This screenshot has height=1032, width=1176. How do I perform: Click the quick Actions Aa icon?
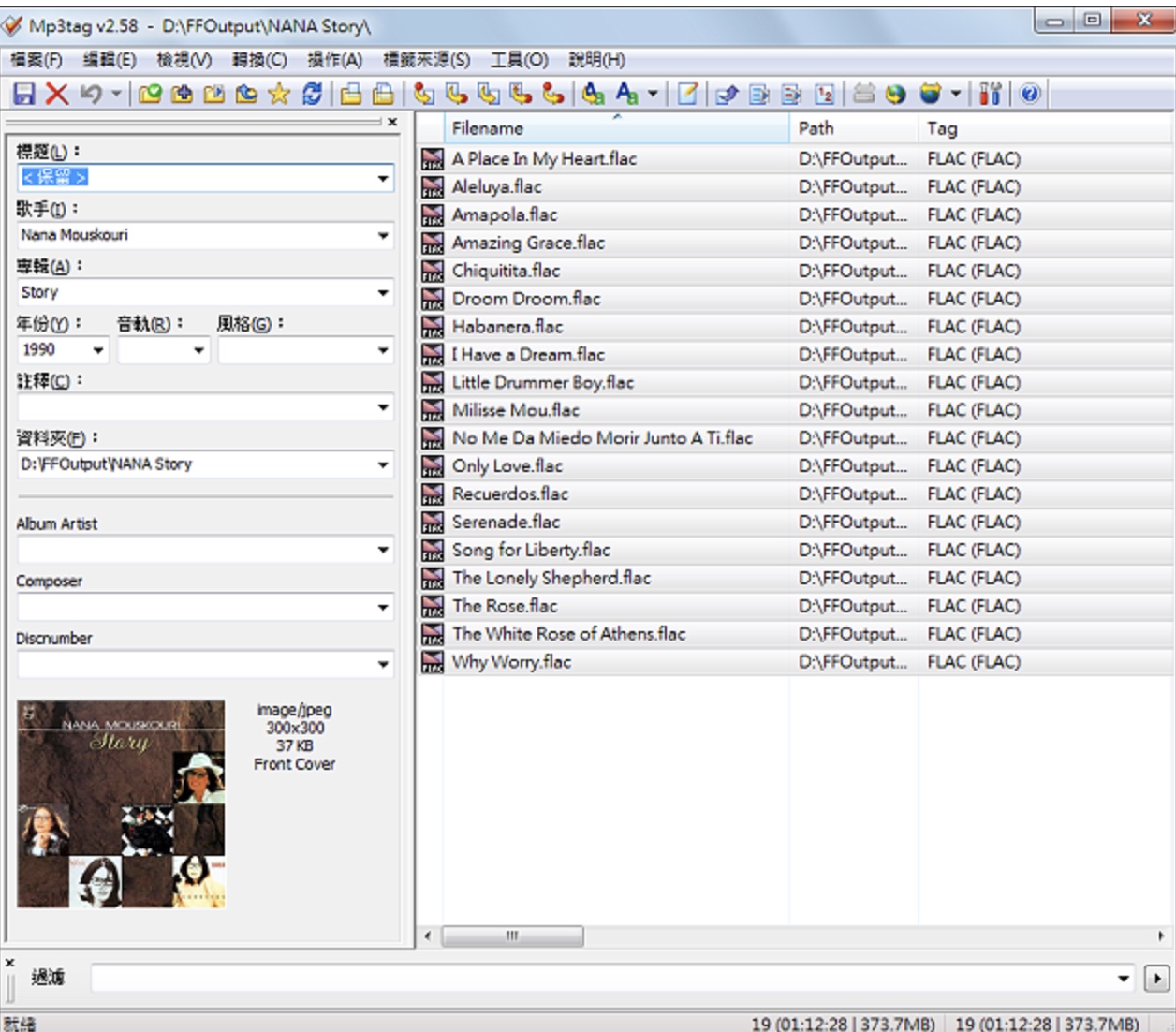(x=626, y=94)
